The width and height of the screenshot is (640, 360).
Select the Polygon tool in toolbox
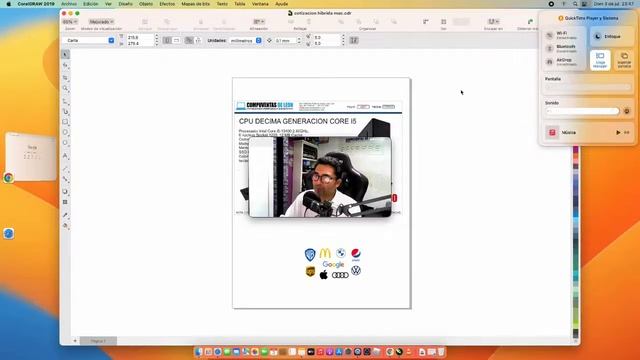(65, 143)
